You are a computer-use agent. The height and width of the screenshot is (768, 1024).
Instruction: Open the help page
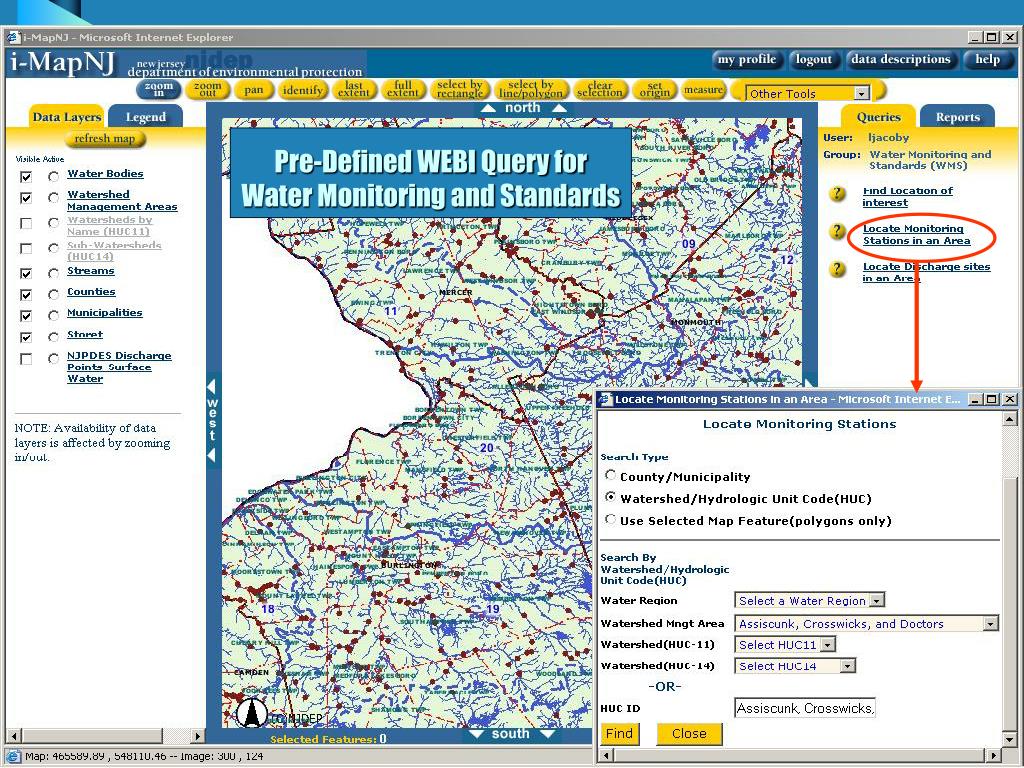987,59
